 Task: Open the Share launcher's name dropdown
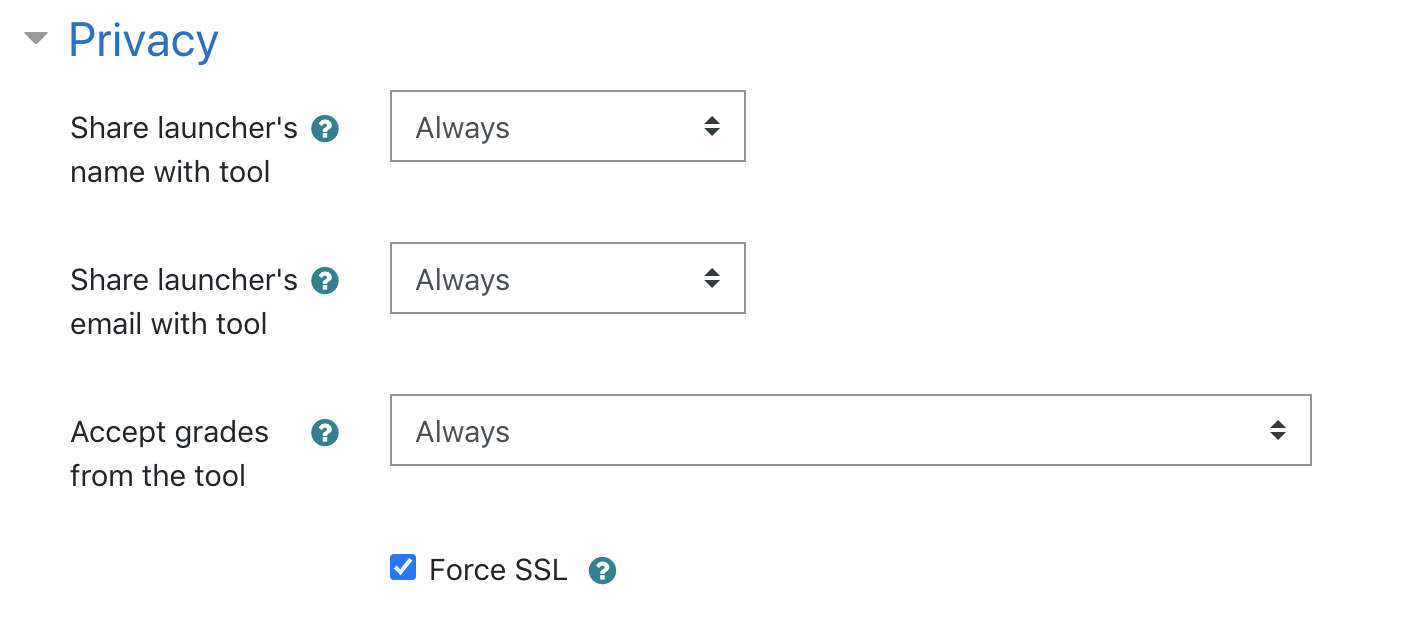(x=568, y=126)
